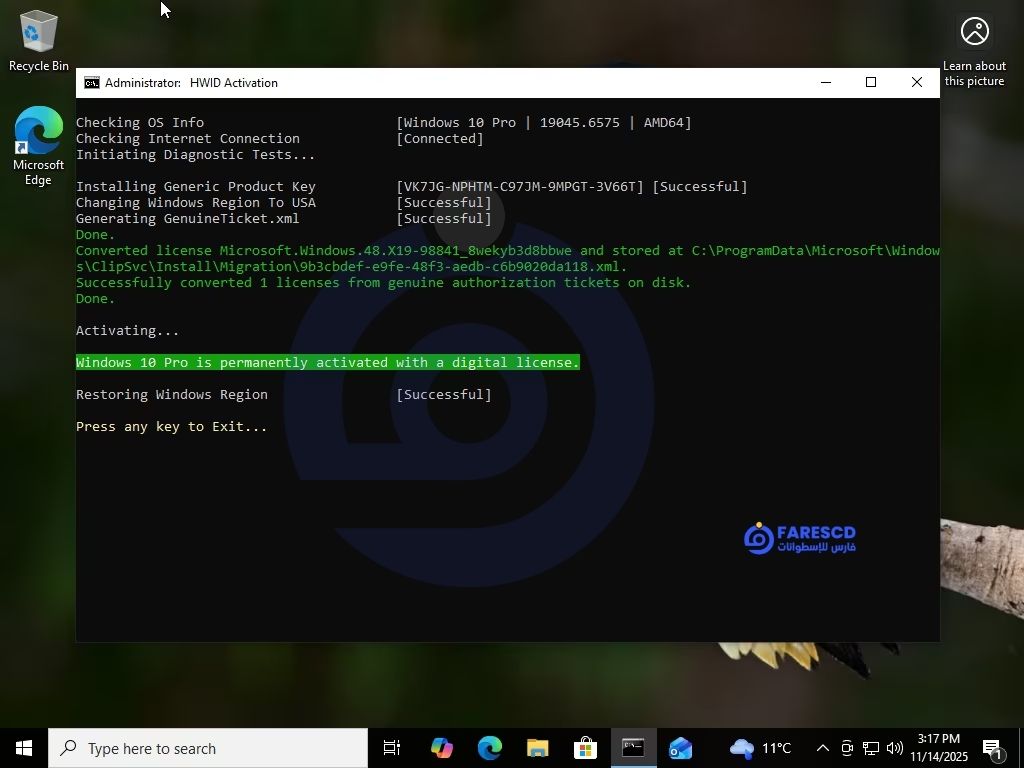
Task: Maximize the HWID Activation window
Action: 871,83
